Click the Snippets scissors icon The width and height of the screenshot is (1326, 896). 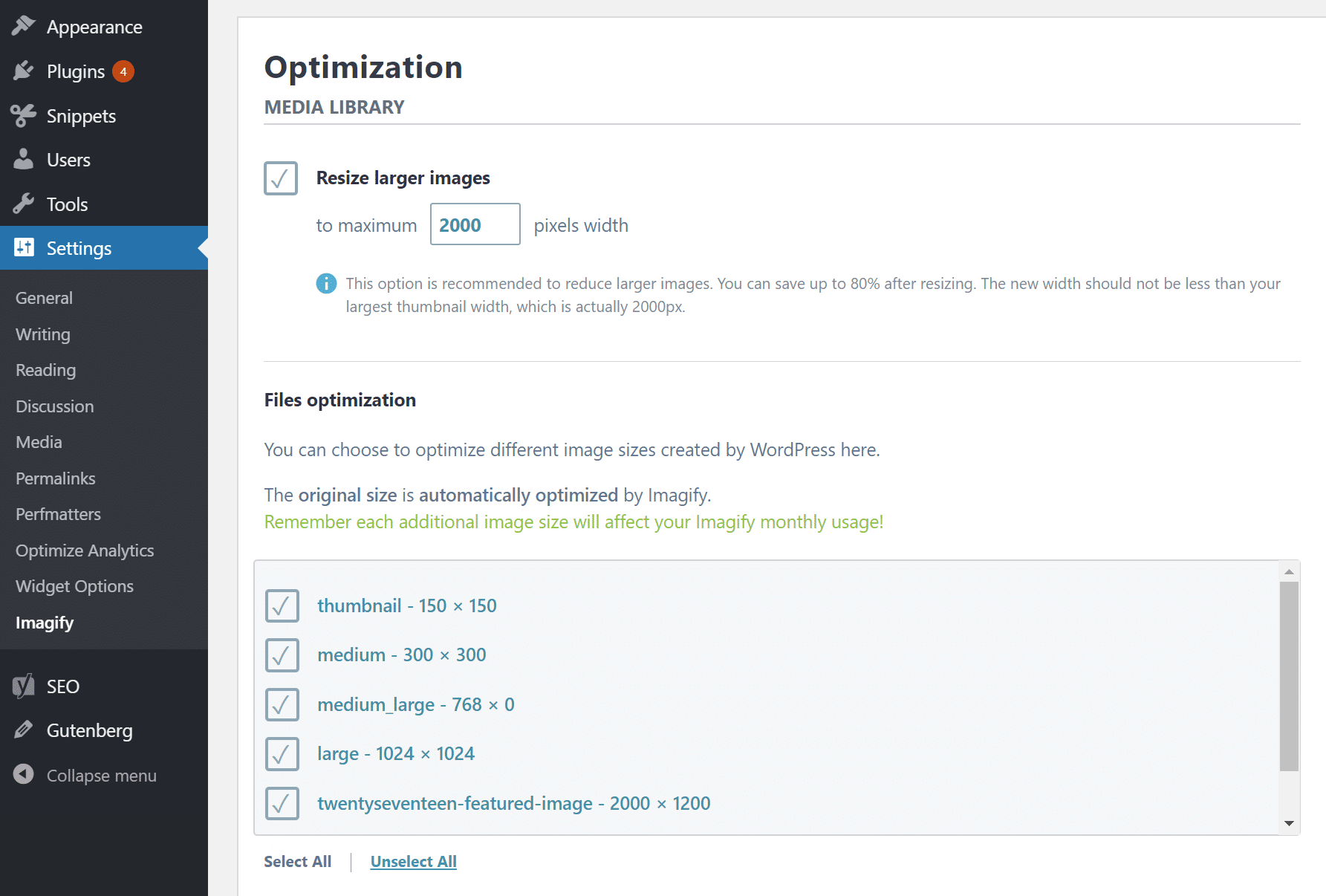[x=23, y=115]
